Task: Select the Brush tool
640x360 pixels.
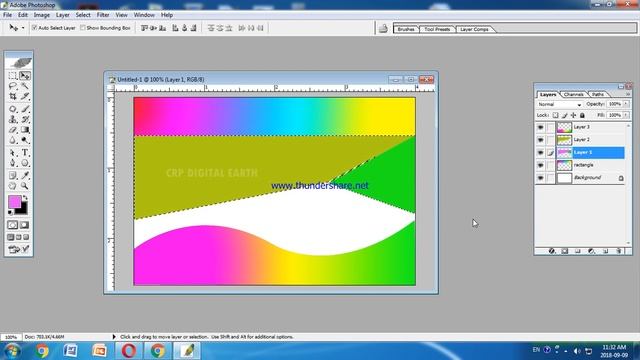Action: (x=25, y=109)
